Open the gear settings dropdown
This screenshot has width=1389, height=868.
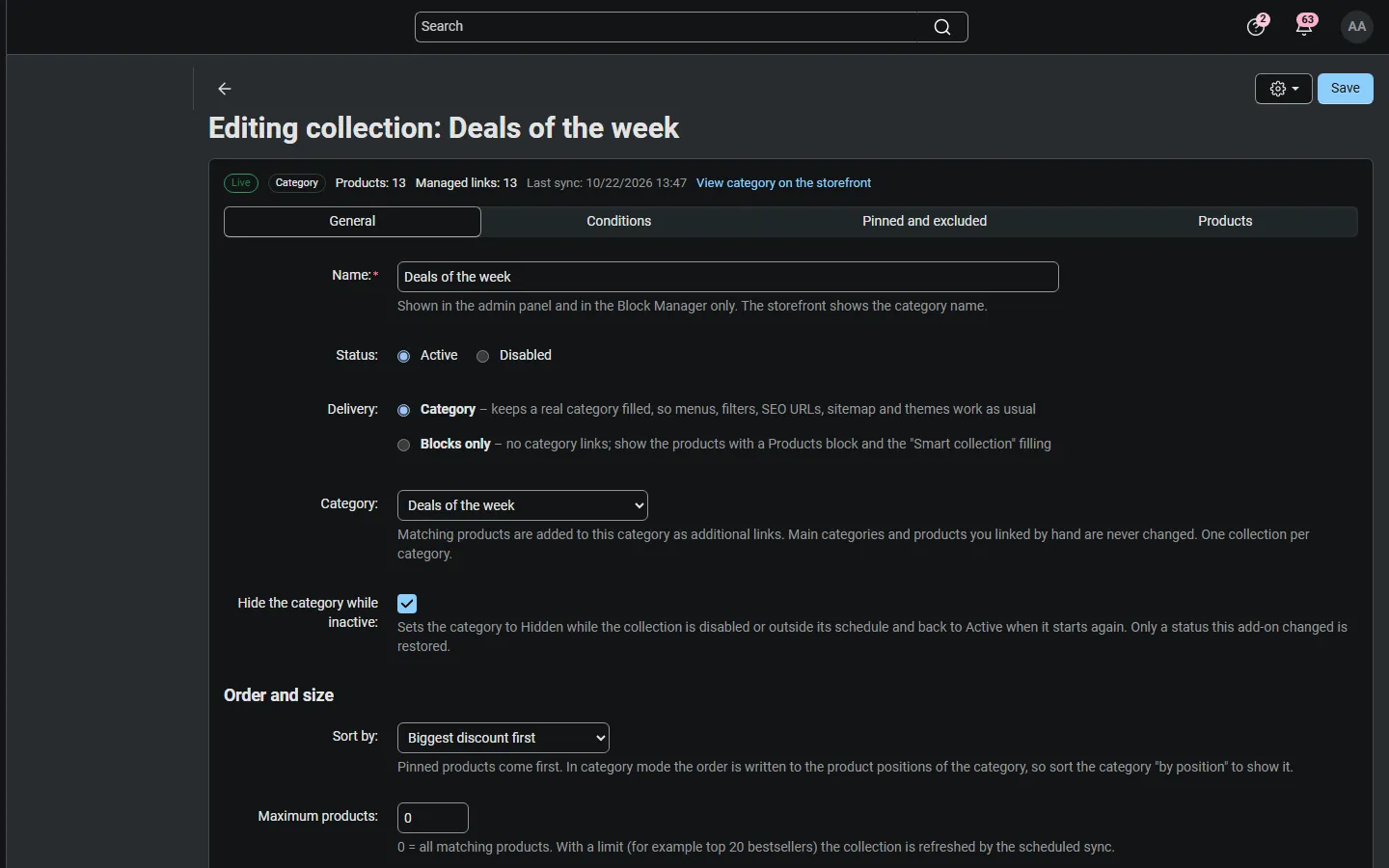(1284, 89)
